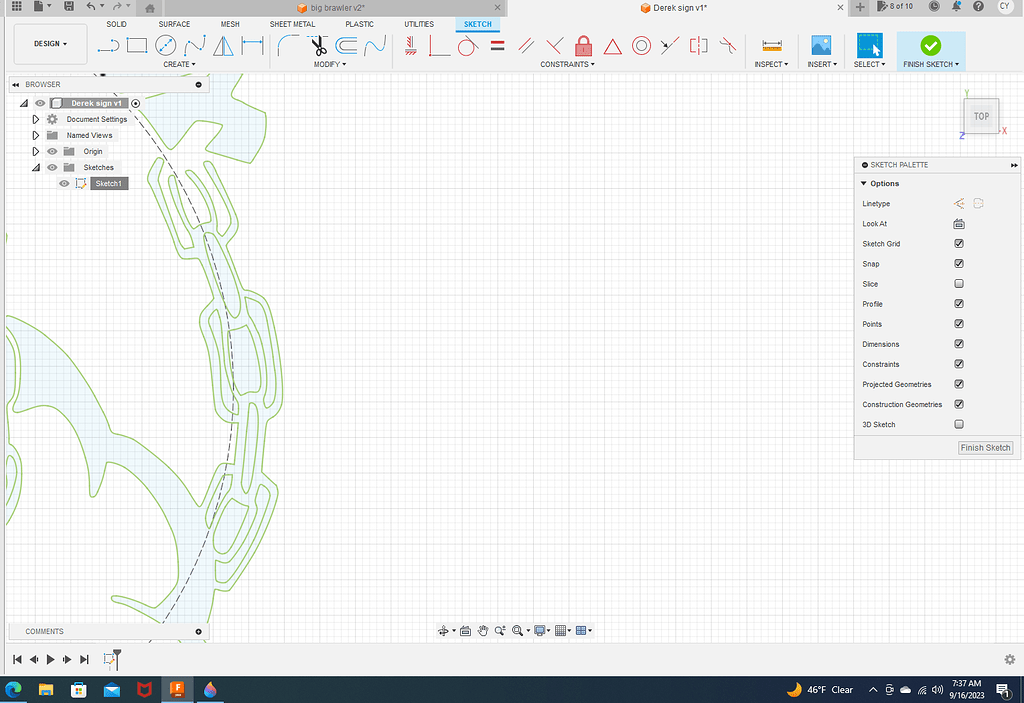Select the 2-Point Rectangle tool

tap(137, 44)
